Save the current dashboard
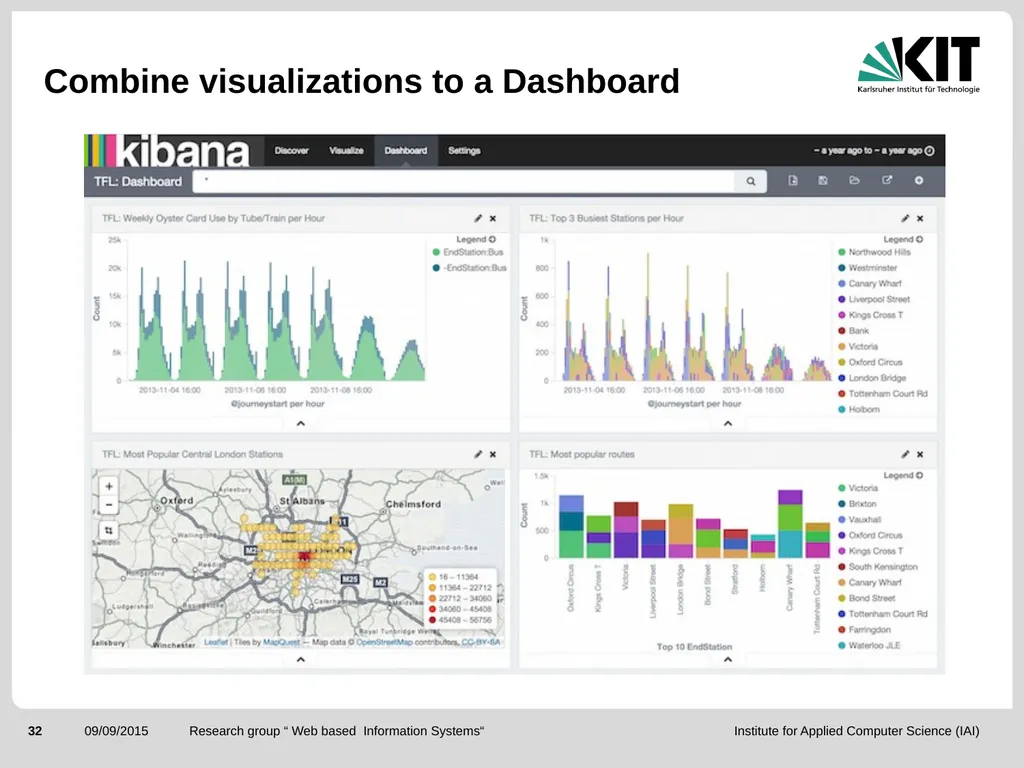Image resolution: width=1024 pixels, height=768 pixels. pyautogui.click(x=823, y=180)
